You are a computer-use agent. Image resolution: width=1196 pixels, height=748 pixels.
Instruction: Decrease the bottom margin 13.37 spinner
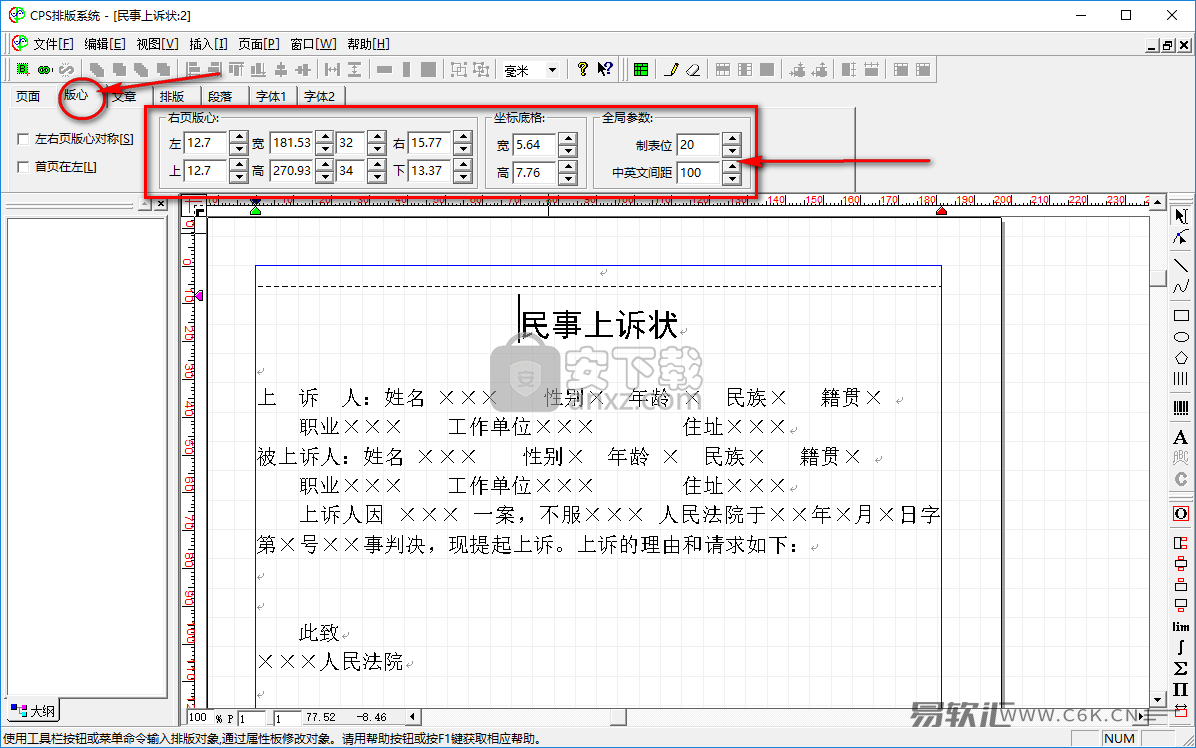(x=462, y=177)
